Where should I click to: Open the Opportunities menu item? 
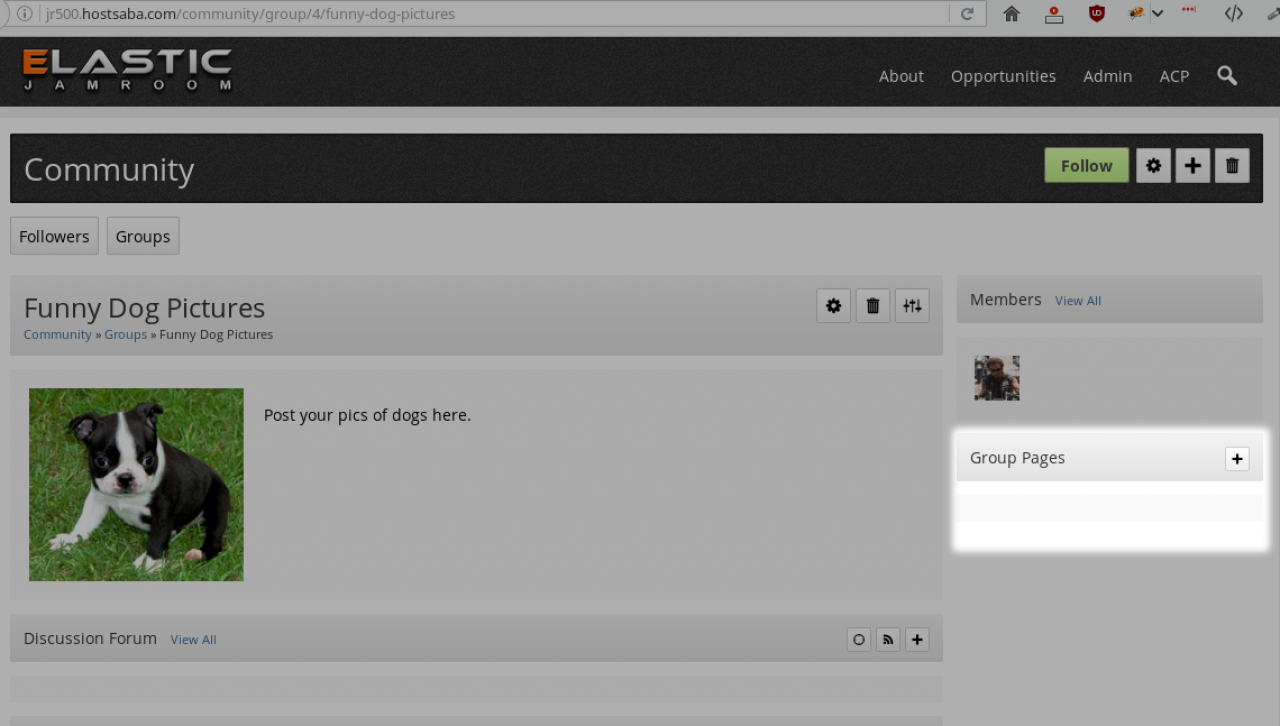(x=1003, y=76)
